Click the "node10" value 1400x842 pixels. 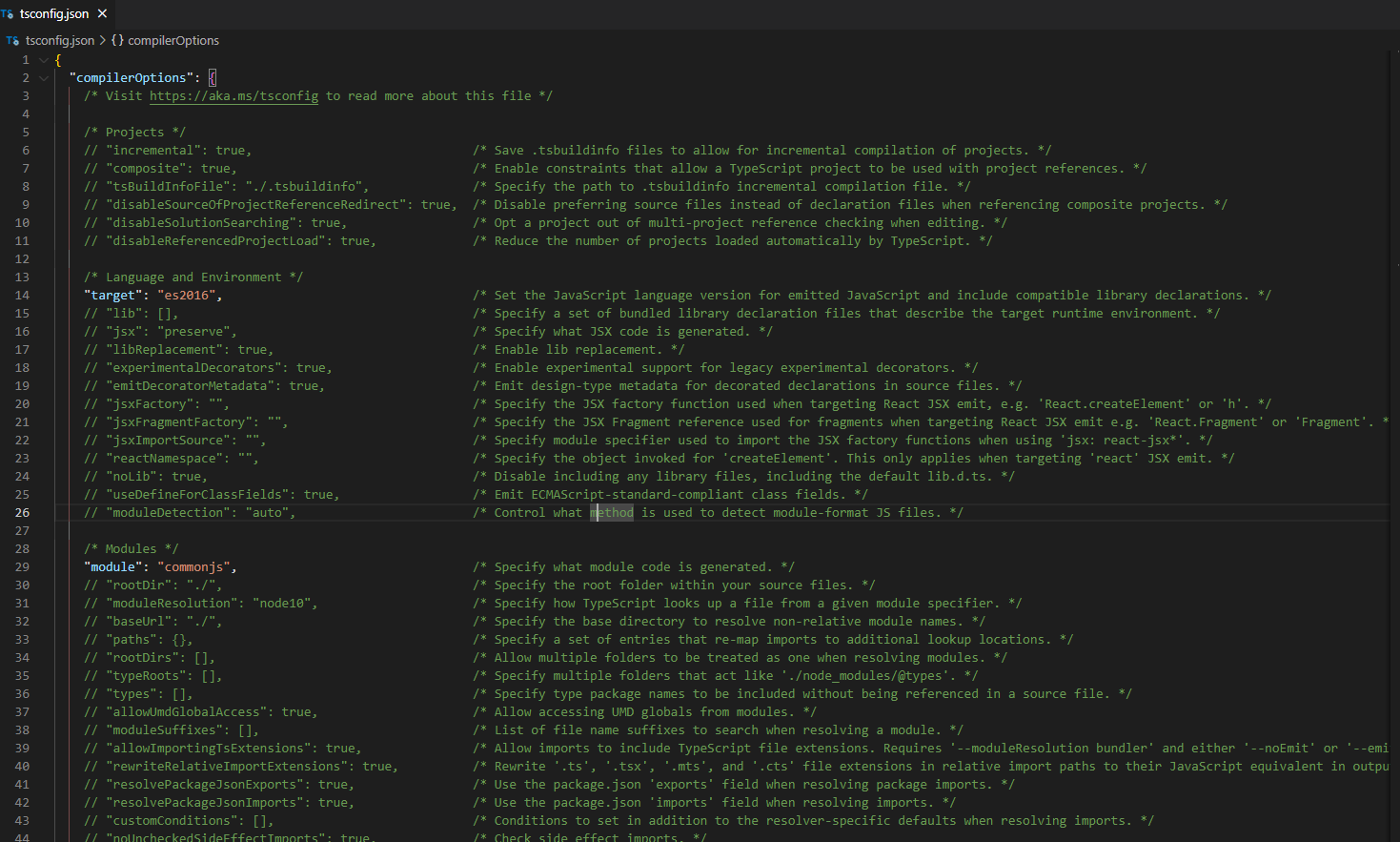(x=282, y=604)
